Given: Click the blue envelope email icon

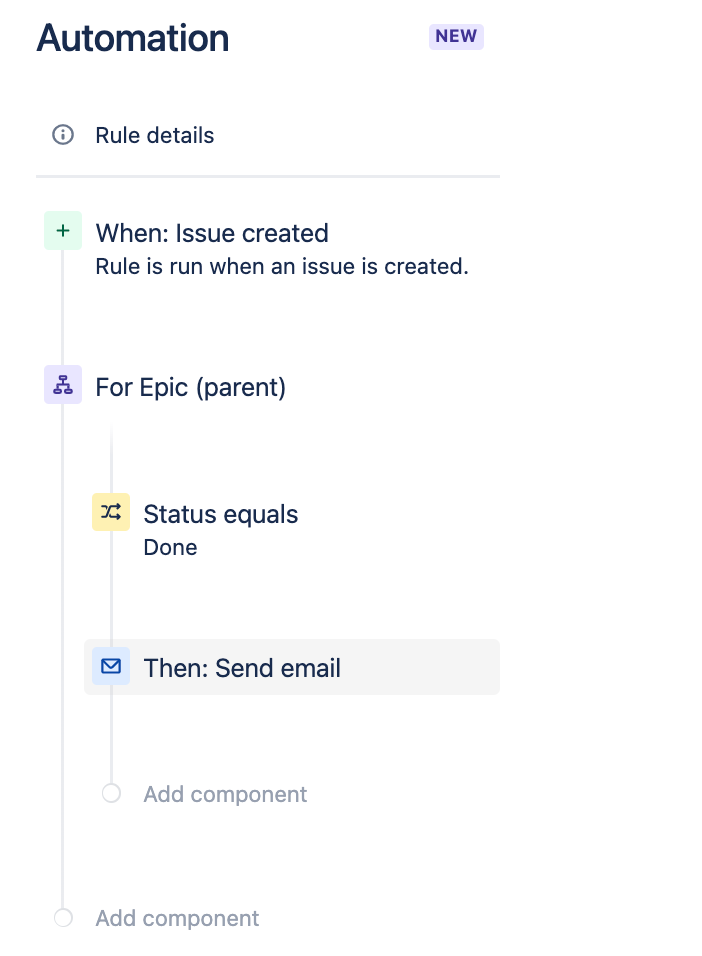Looking at the screenshot, I should point(111,666).
